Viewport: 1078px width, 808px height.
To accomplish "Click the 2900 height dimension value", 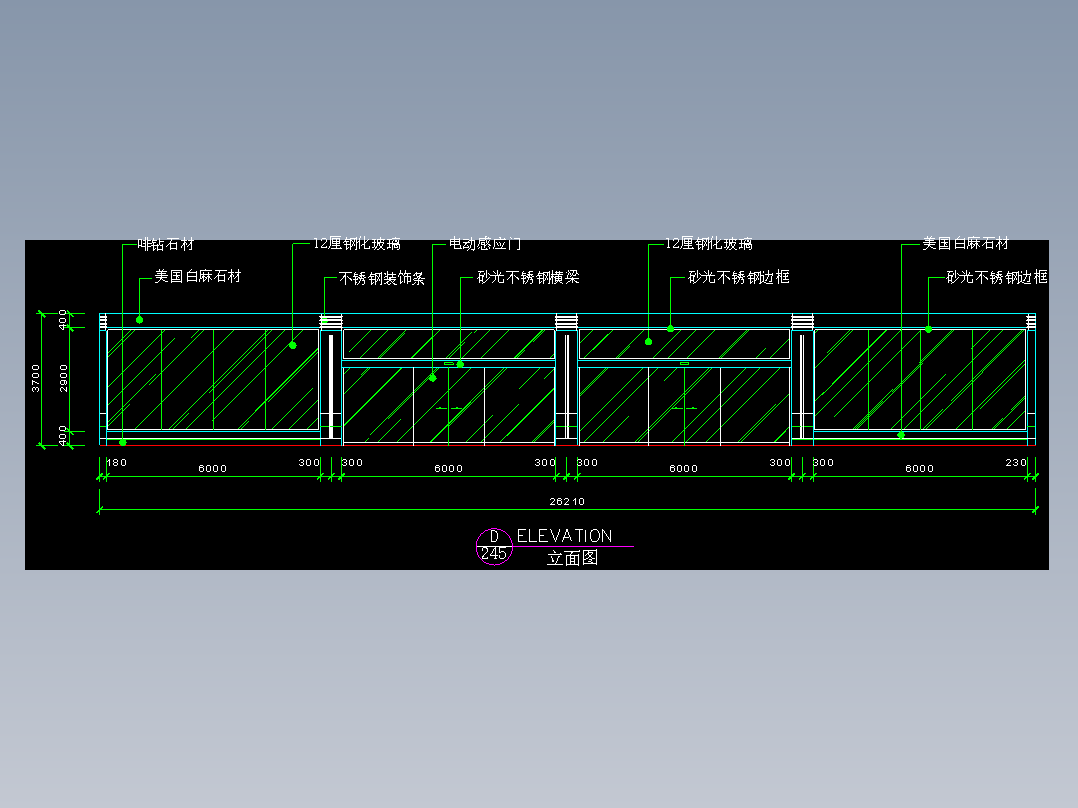I will 63,378.
